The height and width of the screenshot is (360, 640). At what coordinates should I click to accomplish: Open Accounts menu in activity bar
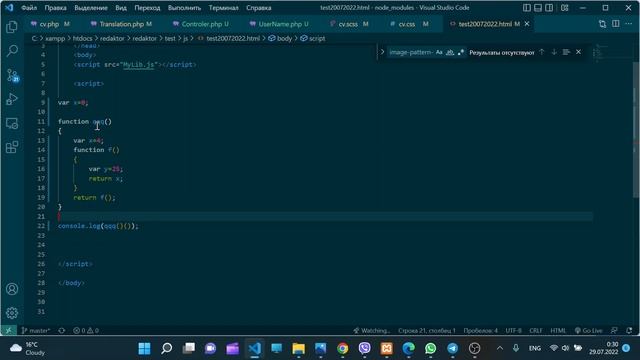tap(12, 289)
